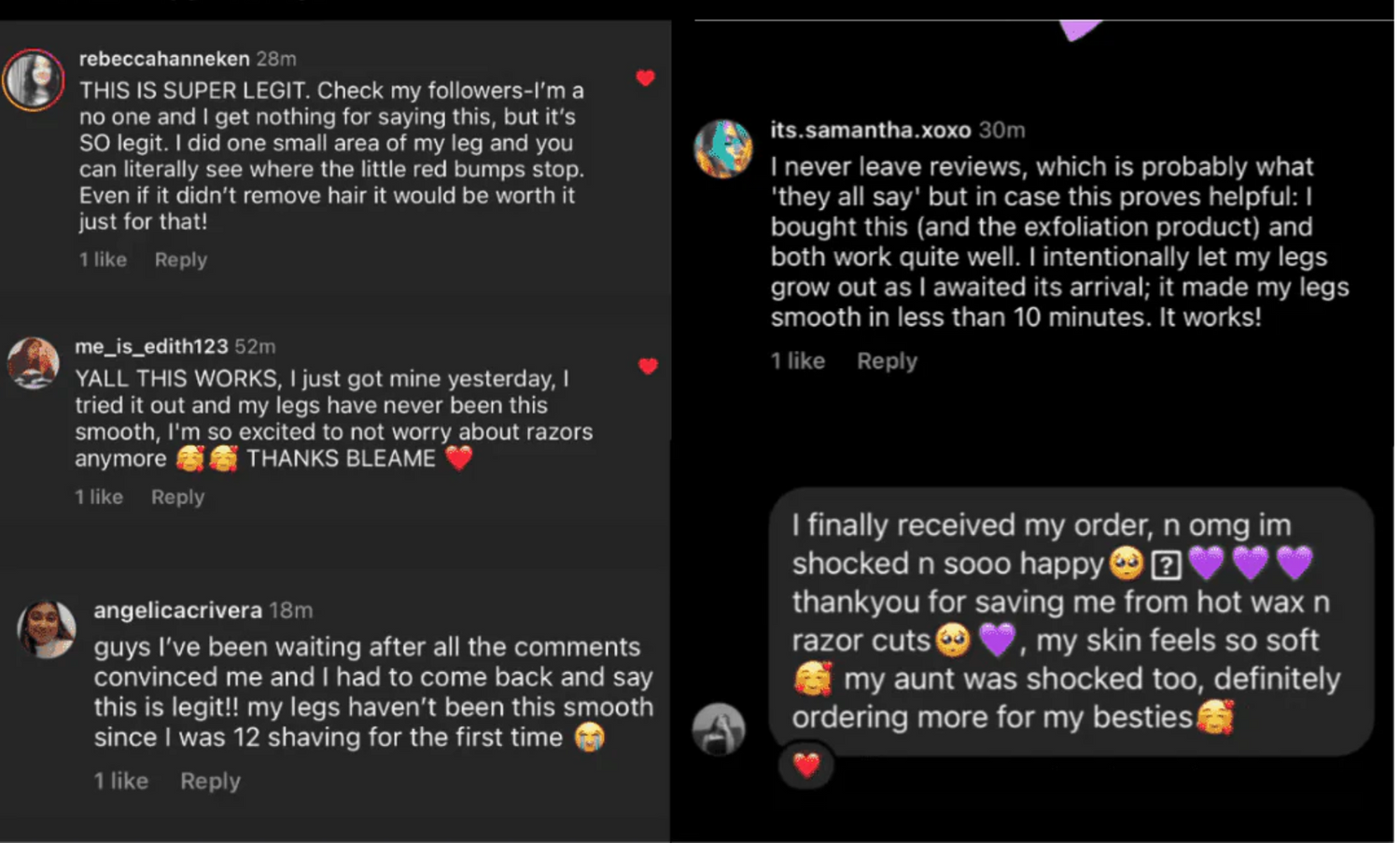The height and width of the screenshot is (843, 1400).
Task: Open angelicacrivera's profile photo
Action: 47,628
